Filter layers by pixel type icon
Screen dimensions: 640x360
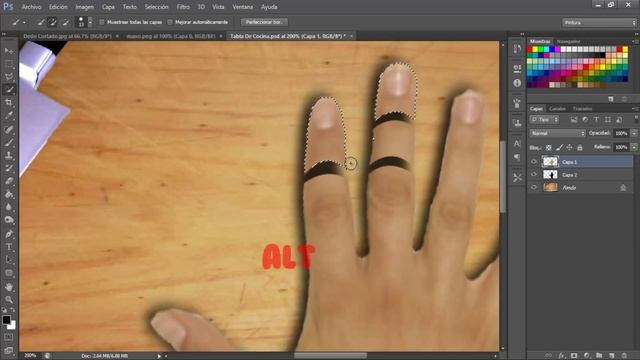click(574, 120)
